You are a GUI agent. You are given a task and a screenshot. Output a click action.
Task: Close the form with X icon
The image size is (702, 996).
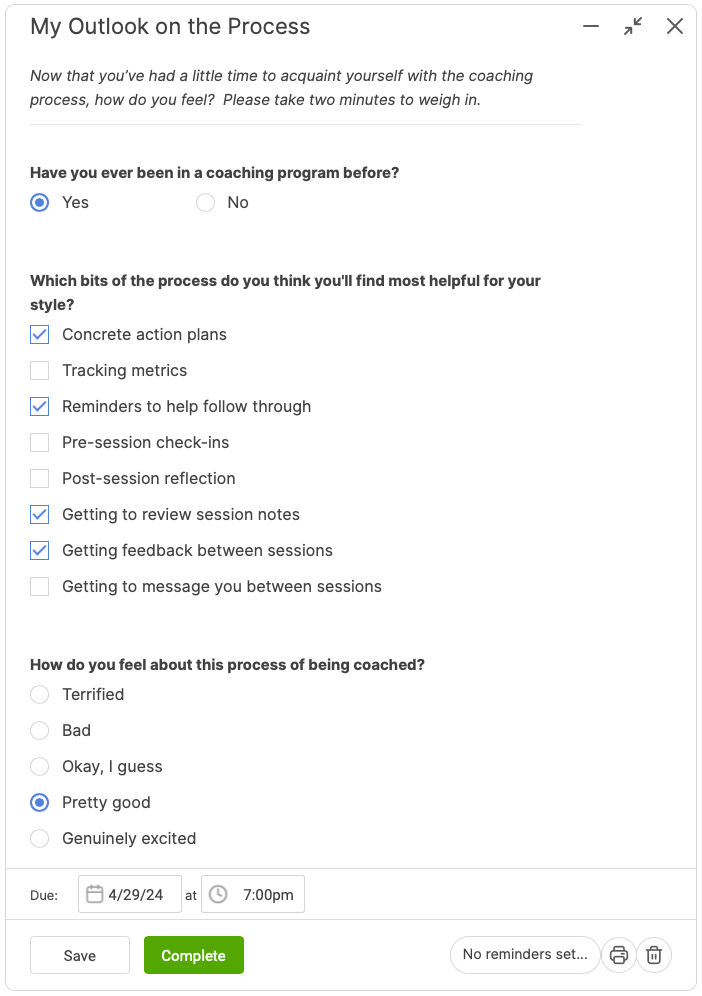675,26
